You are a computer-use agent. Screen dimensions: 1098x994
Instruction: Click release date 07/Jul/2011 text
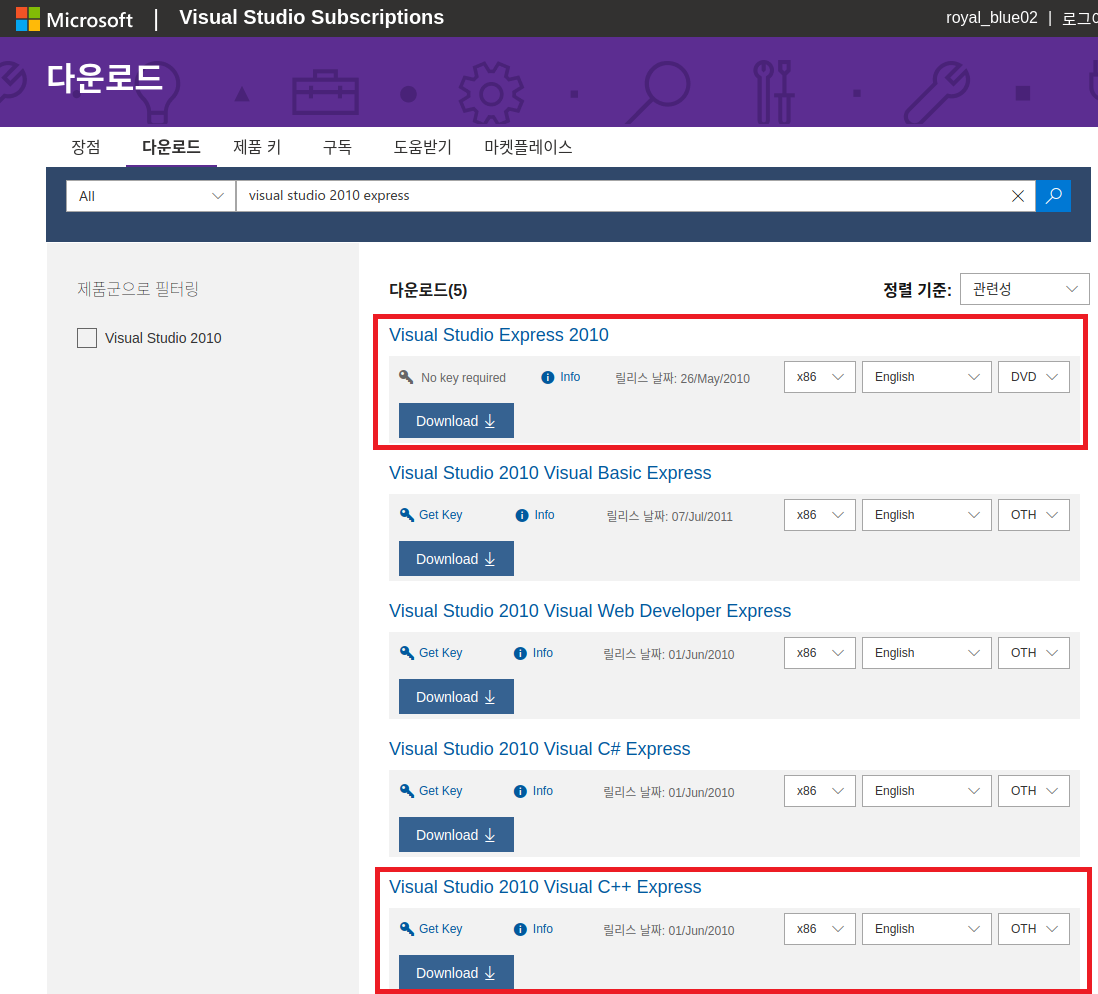[702, 517]
